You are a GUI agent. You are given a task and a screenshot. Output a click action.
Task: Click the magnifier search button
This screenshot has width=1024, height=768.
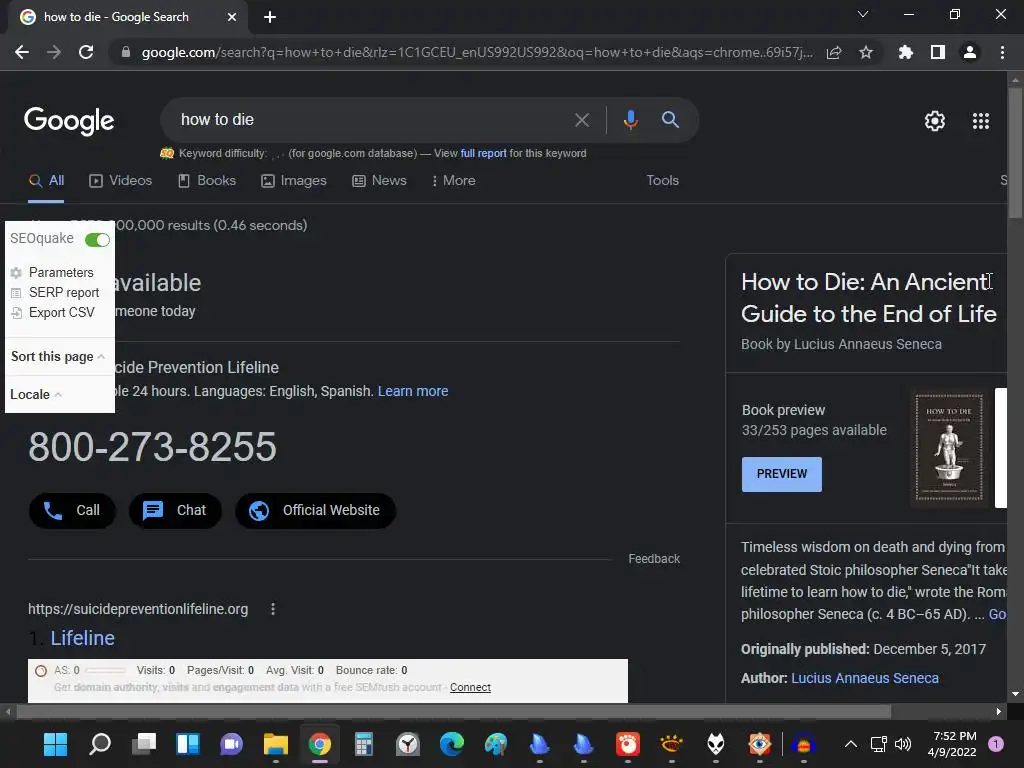click(x=671, y=120)
